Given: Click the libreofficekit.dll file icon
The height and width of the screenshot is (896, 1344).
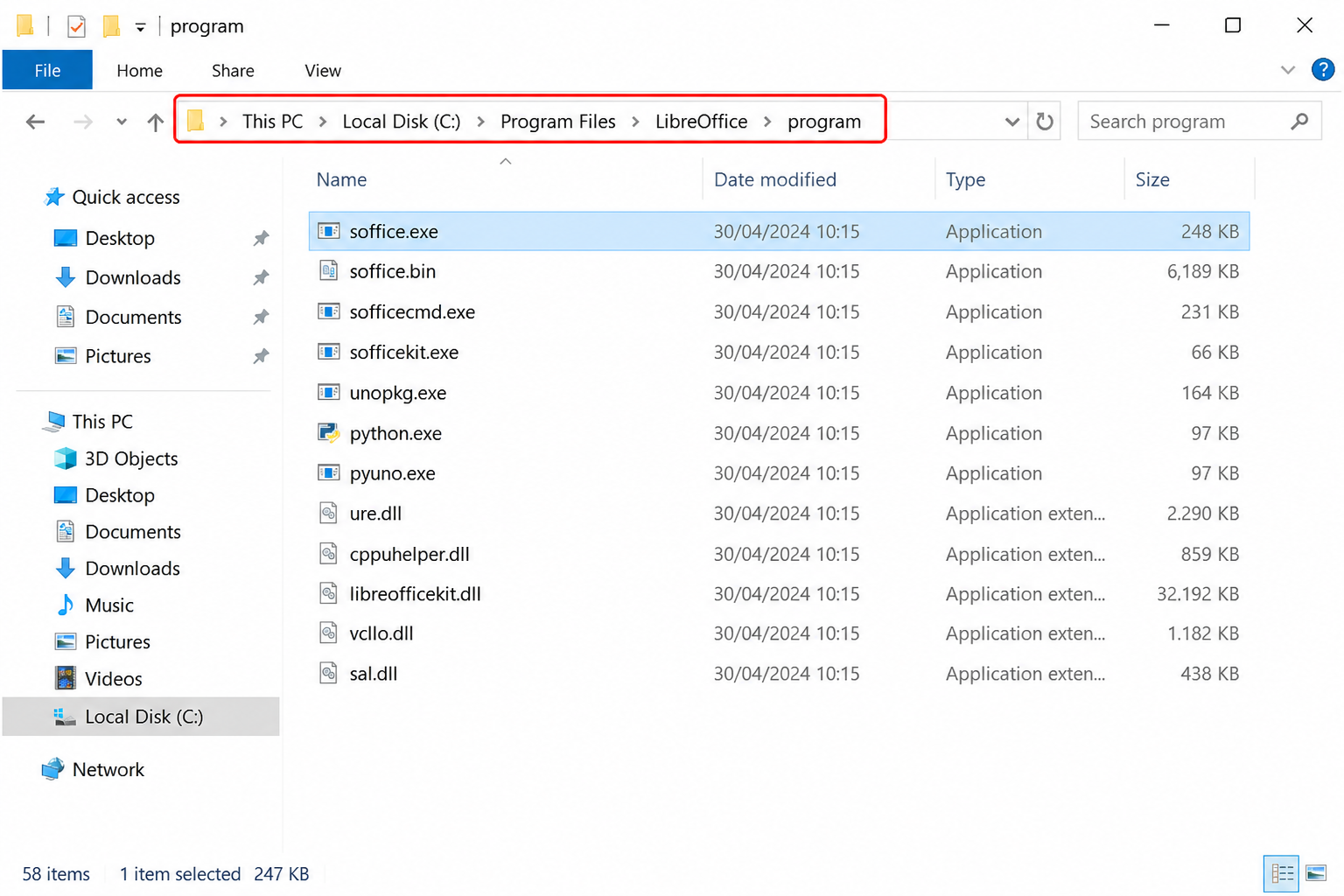Looking at the screenshot, I should tap(328, 593).
